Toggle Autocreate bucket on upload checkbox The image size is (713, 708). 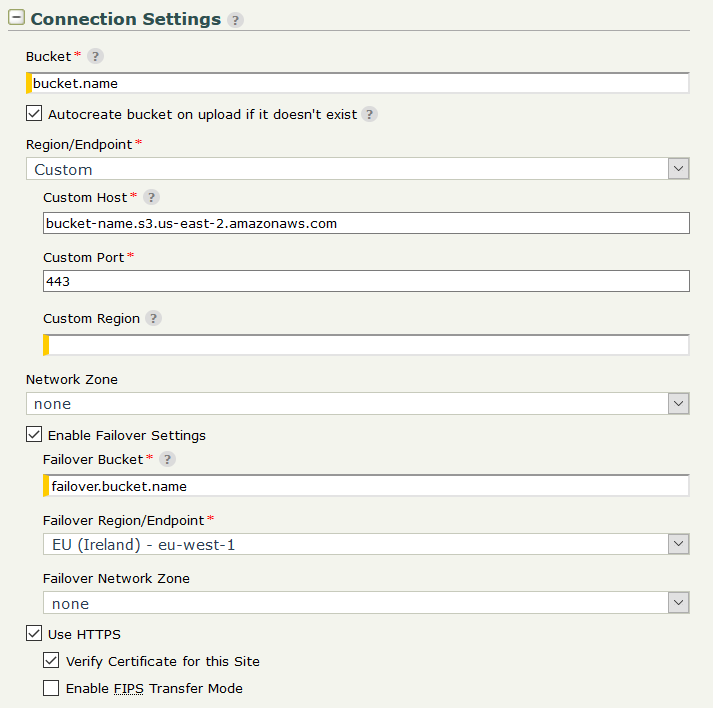(34, 114)
